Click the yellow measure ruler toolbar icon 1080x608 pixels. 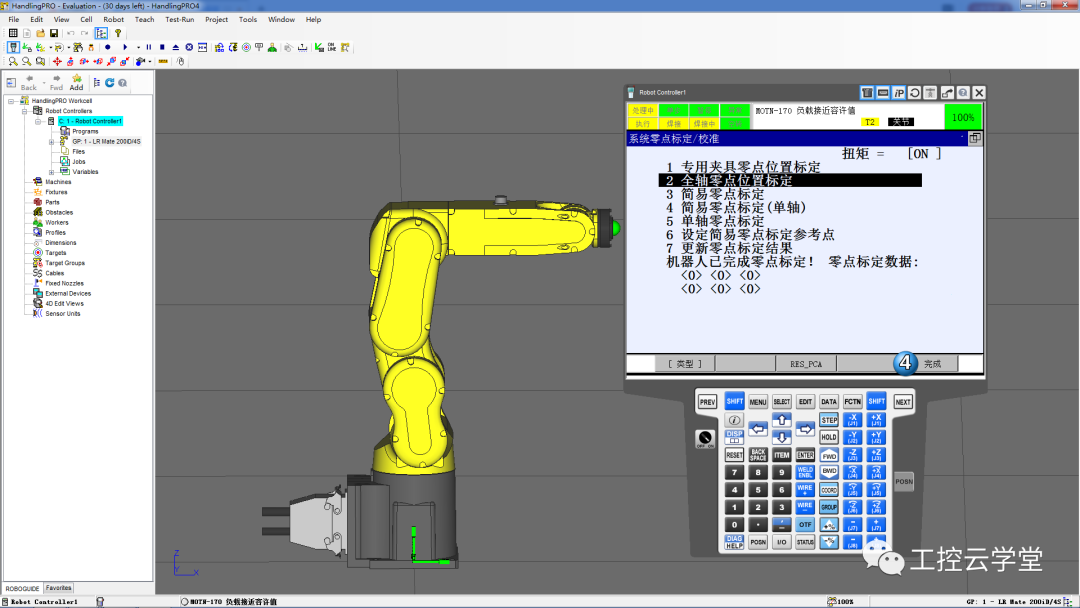[163, 61]
